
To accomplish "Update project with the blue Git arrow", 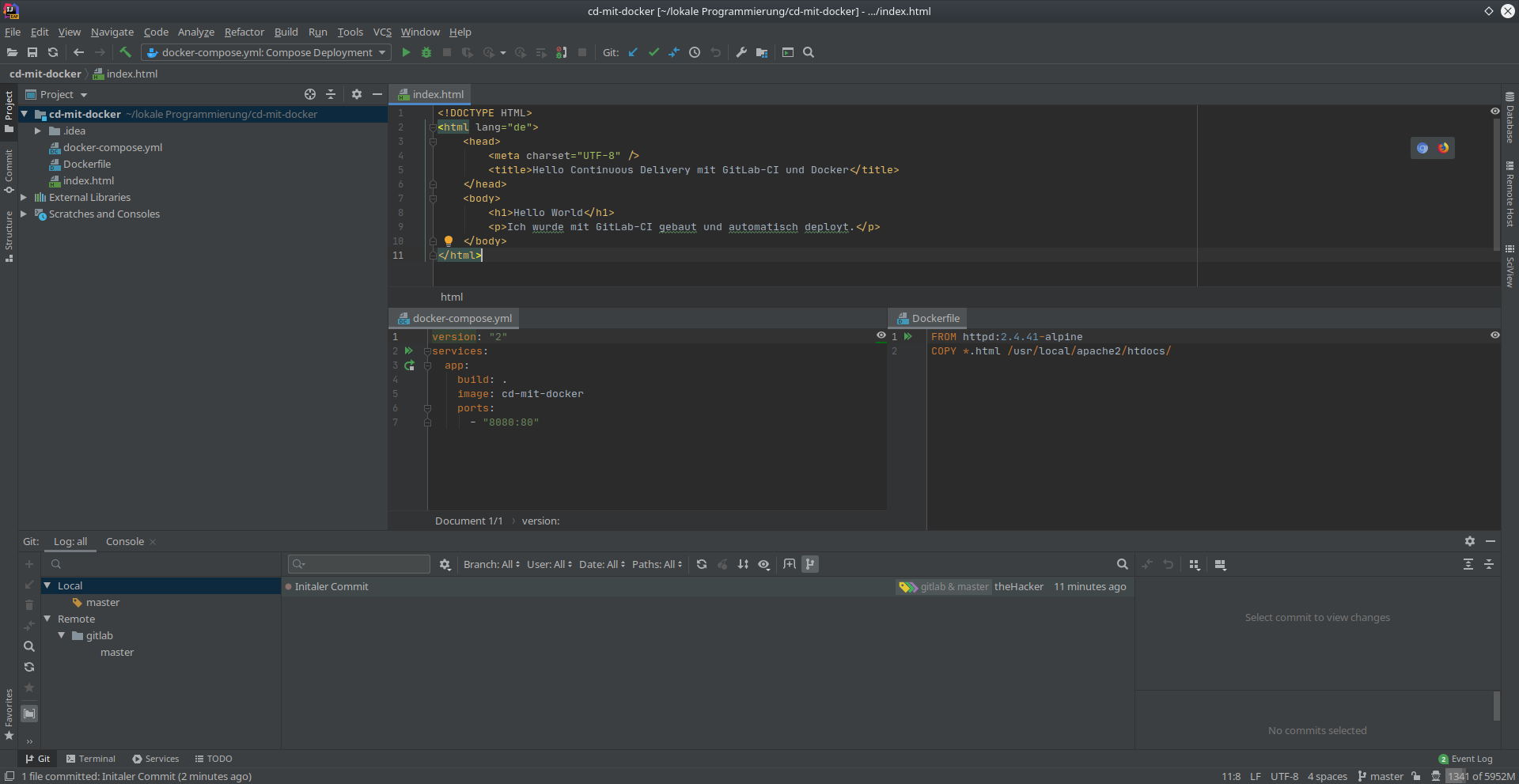I will tap(633, 52).
